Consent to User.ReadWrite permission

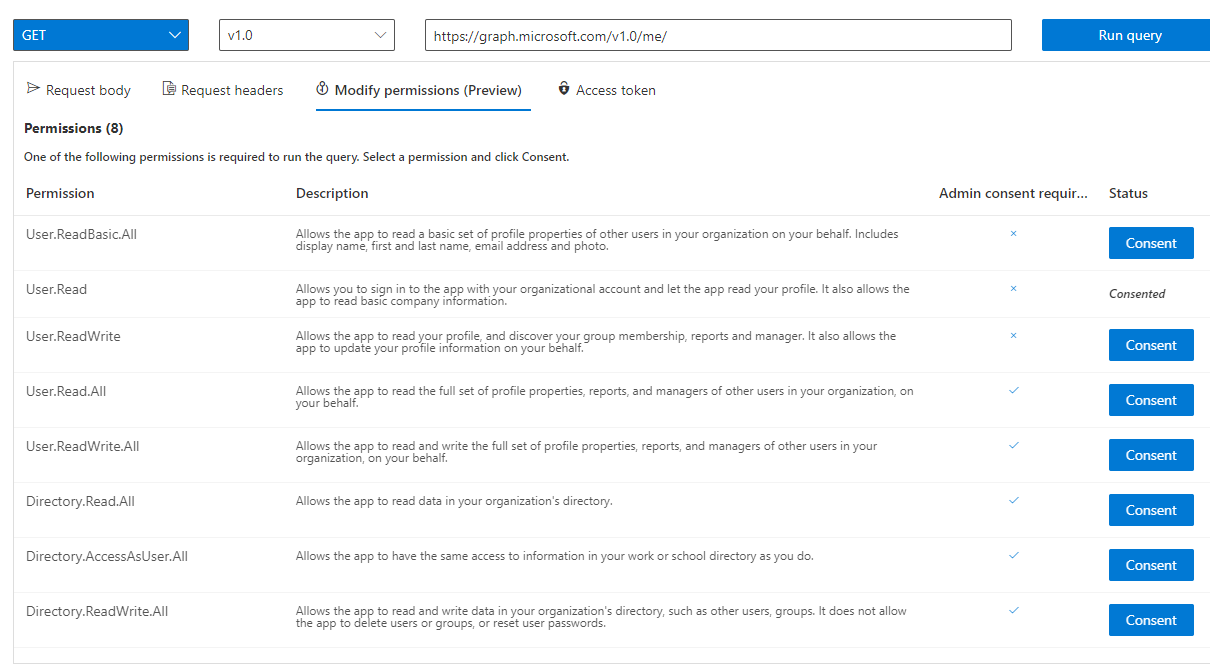1151,345
